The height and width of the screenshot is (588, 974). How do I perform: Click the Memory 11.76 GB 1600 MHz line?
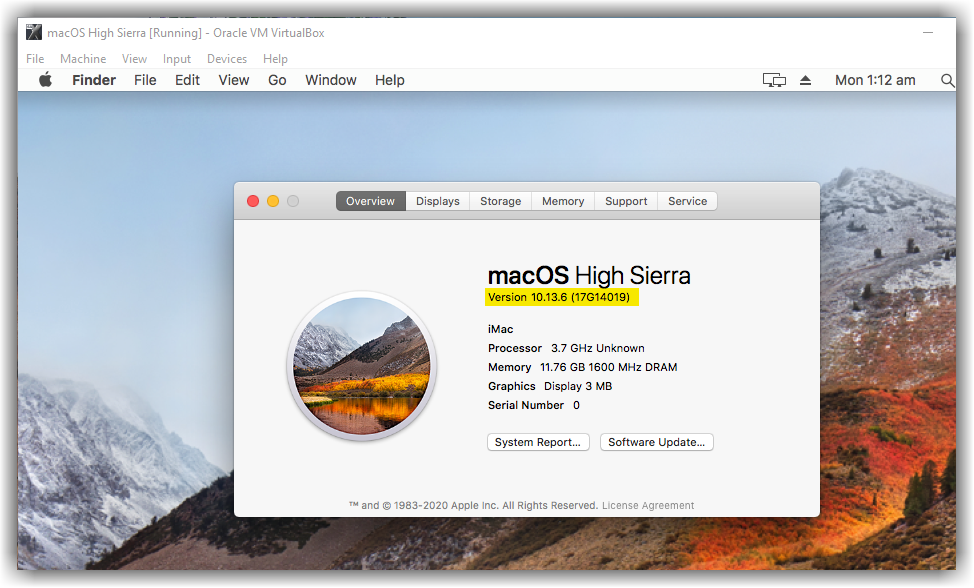[x=582, y=367]
